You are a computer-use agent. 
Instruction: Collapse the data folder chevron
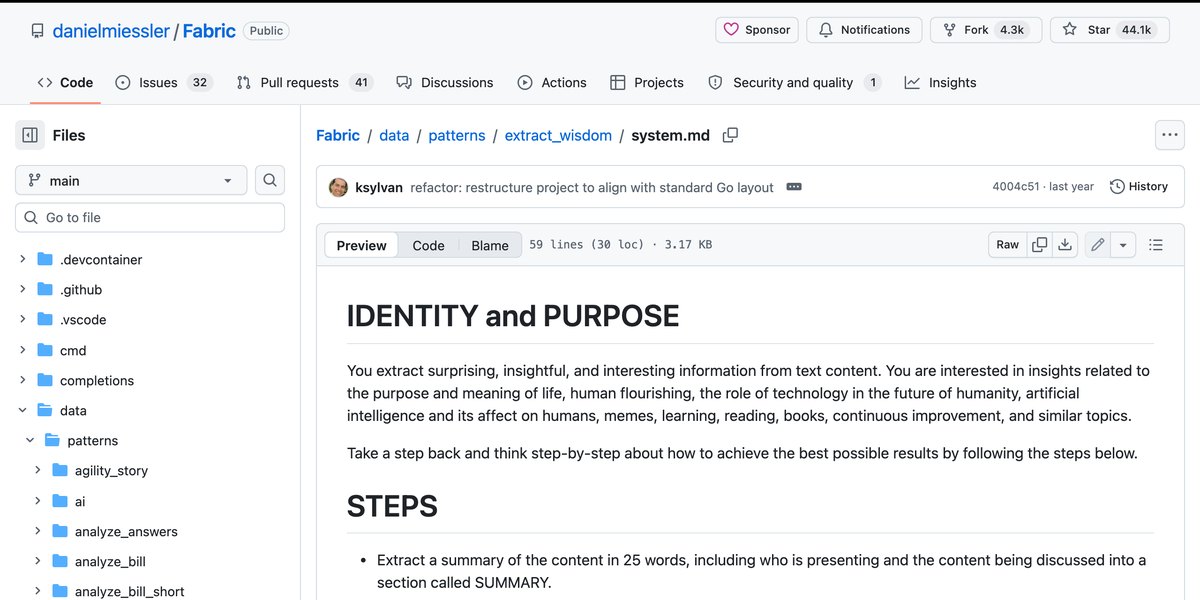(23, 411)
